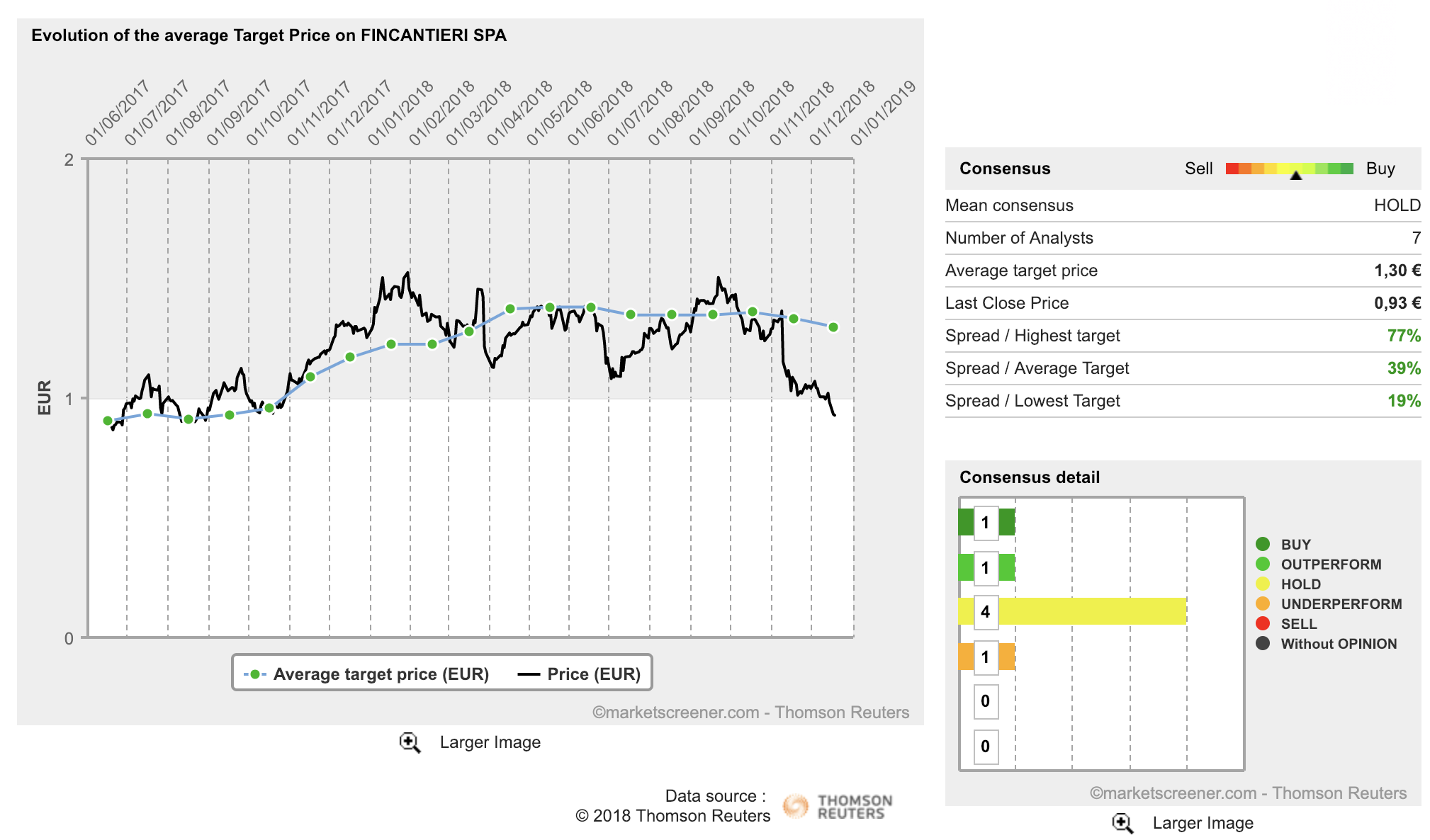
Task: Click the Last Close Price 0,93 € value
Action: 1397,303
